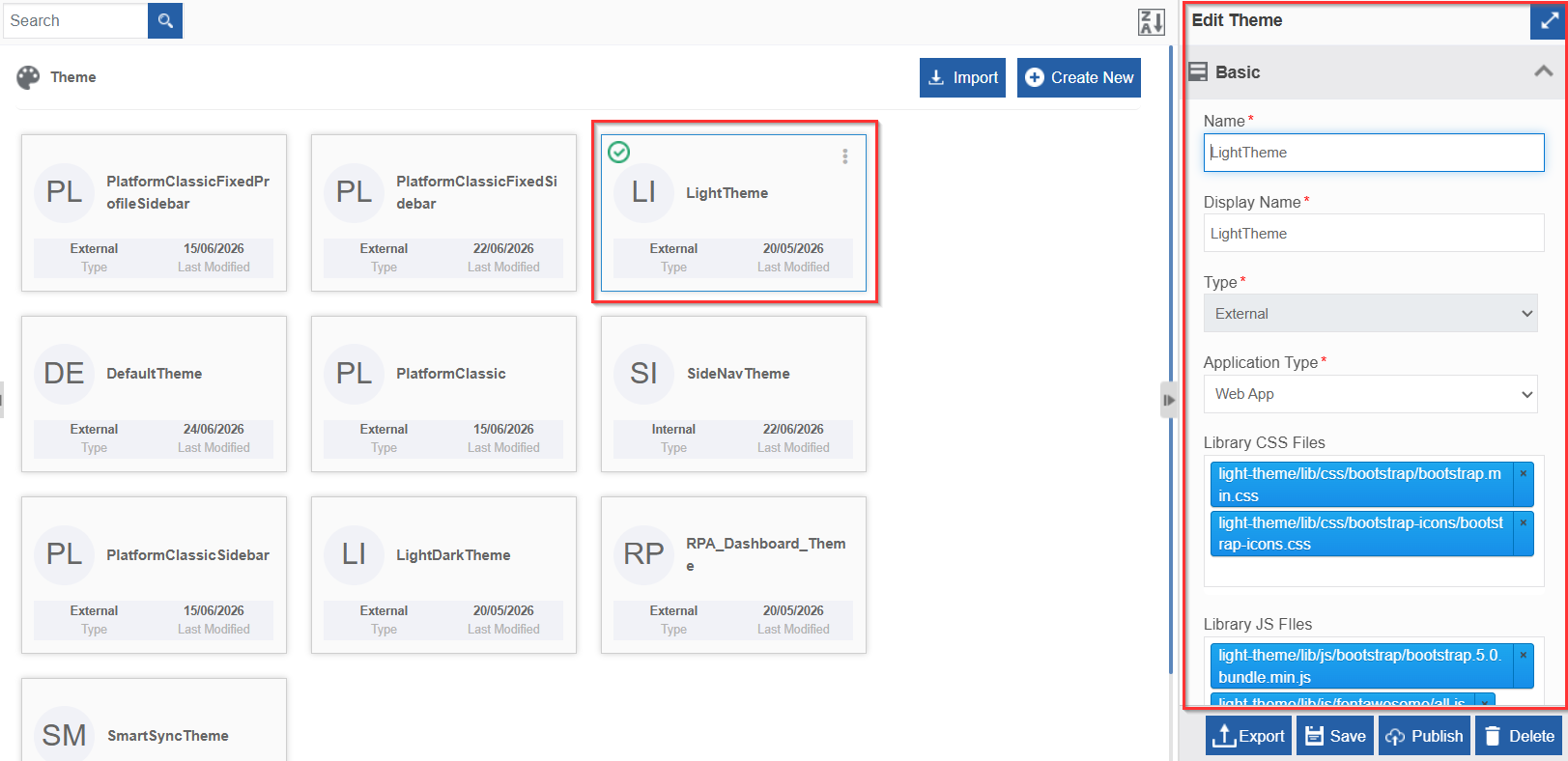
Task: Open the LightDarkTheme theme card
Action: click(443, 575)
